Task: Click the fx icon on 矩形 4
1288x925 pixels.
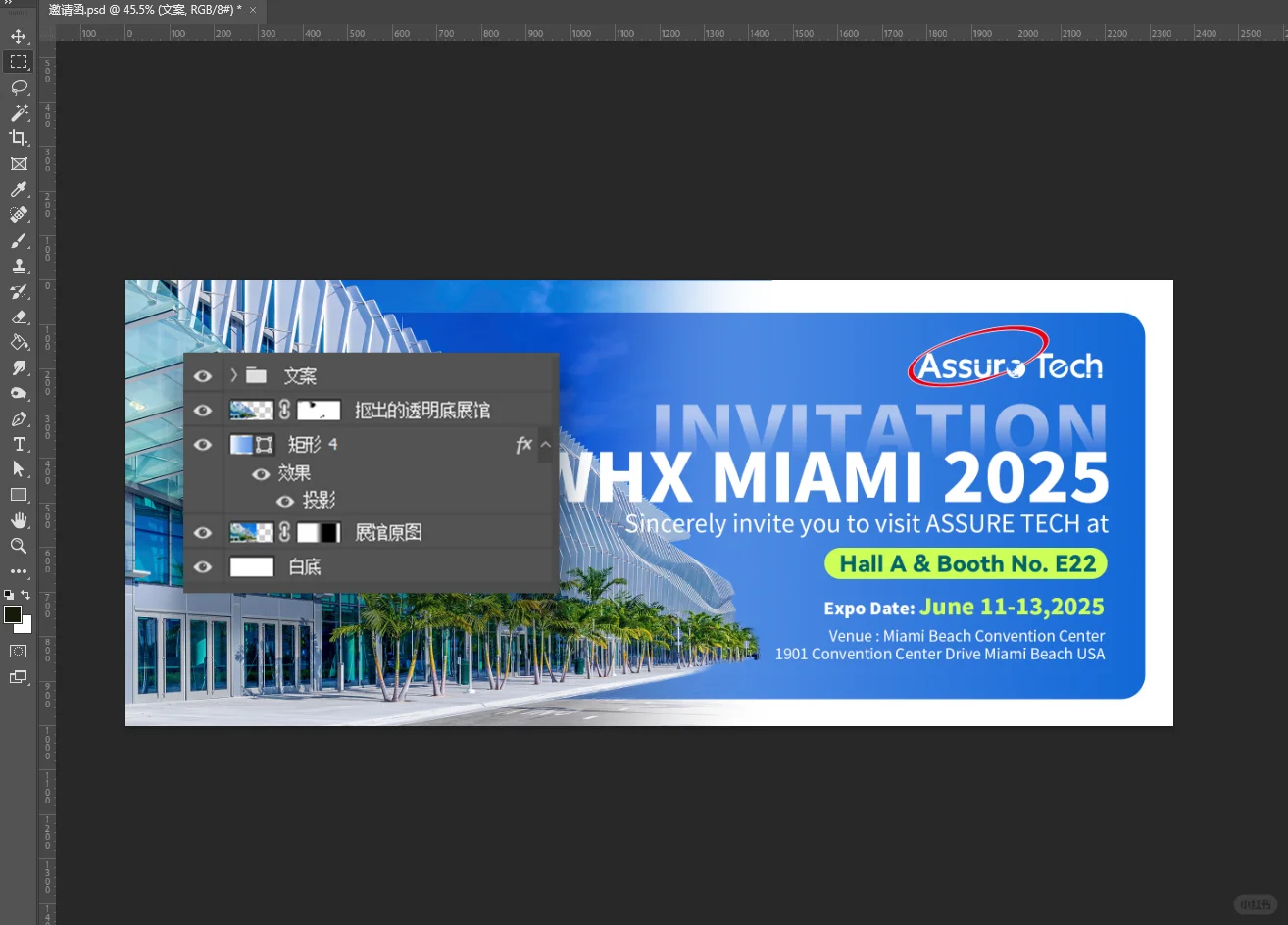Action: (x=523, y=445)
